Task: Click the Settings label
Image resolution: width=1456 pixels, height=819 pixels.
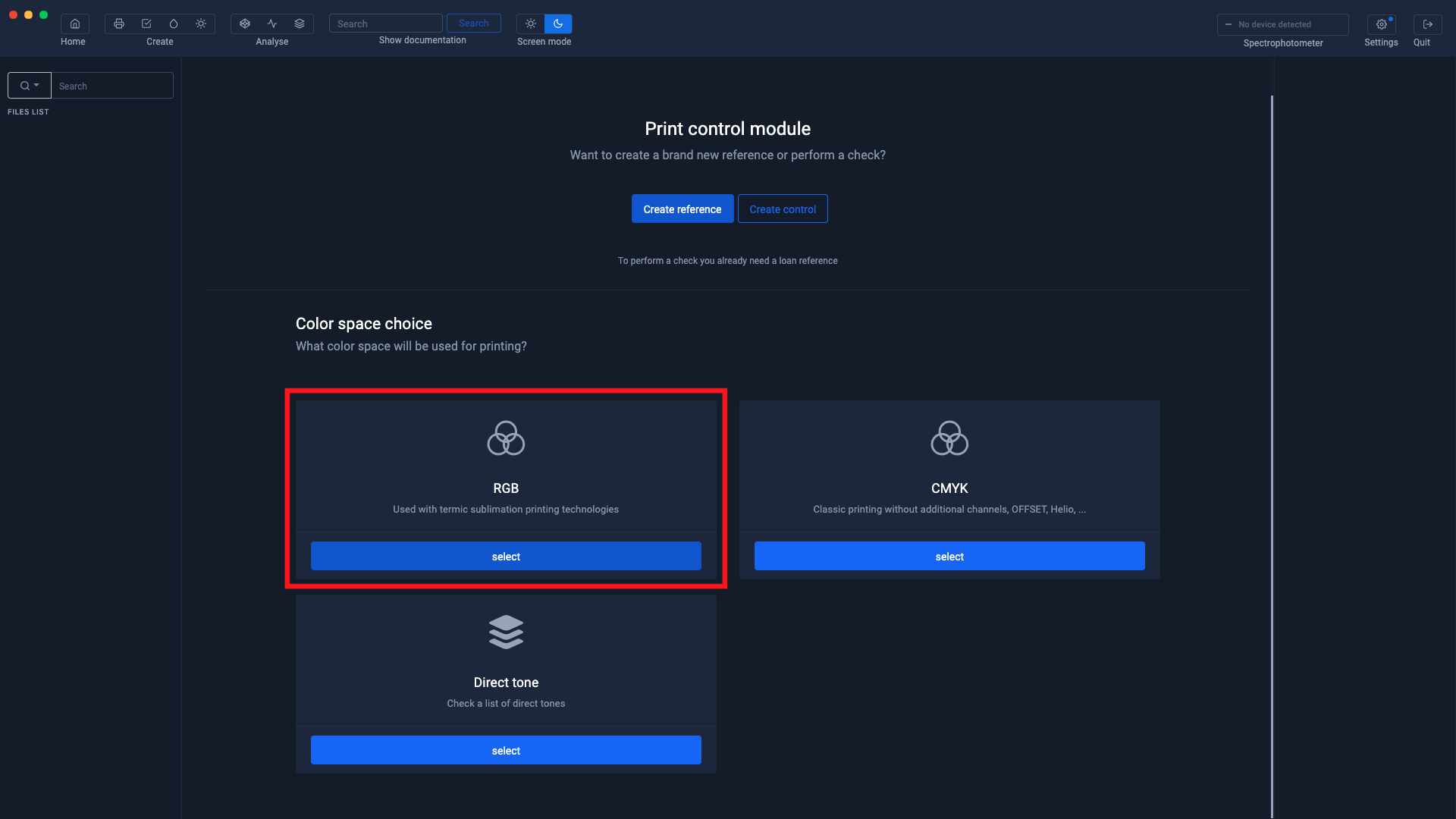Action: [x=1381, y=42]
